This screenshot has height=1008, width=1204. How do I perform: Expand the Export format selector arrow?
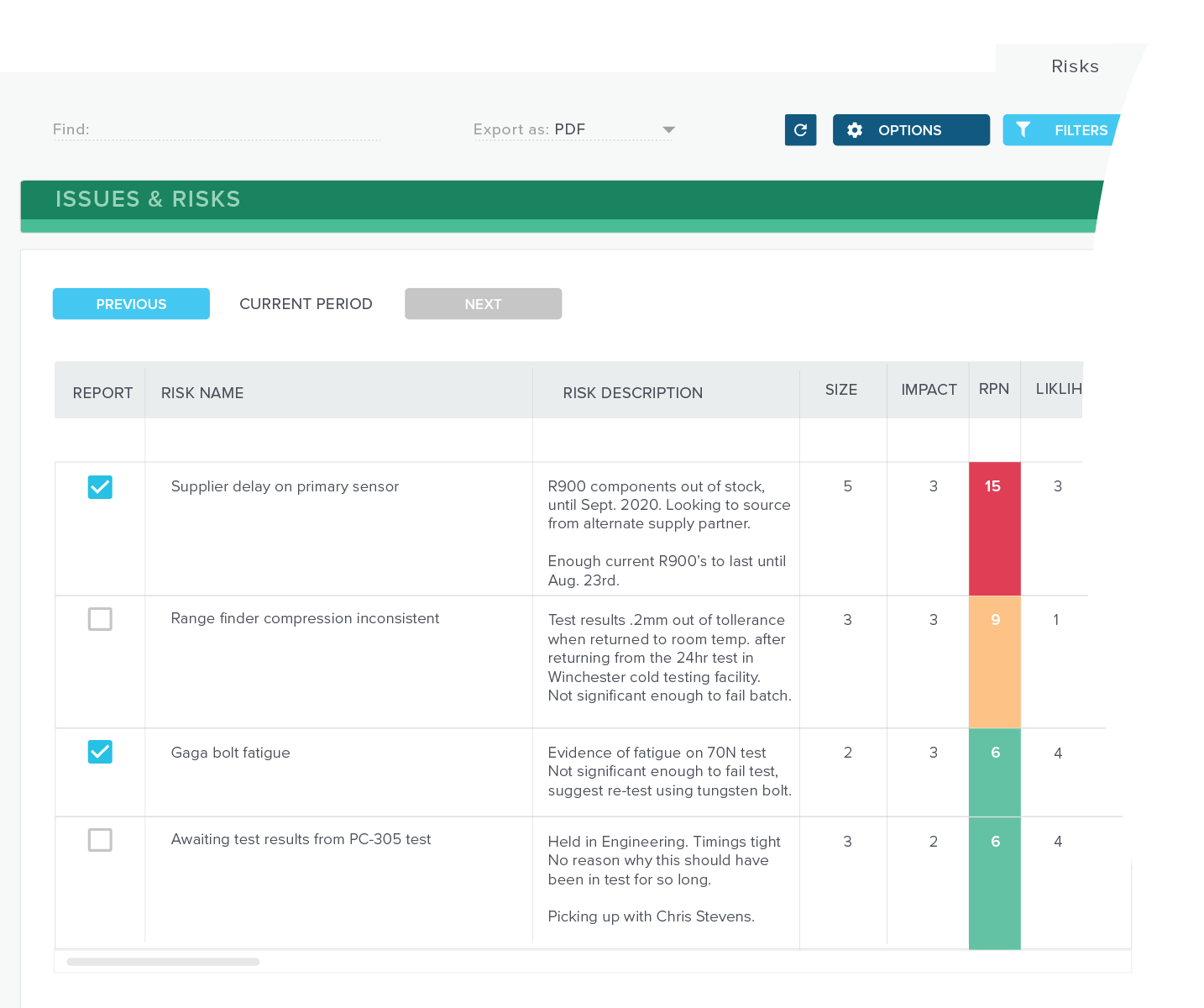(668, 129)
